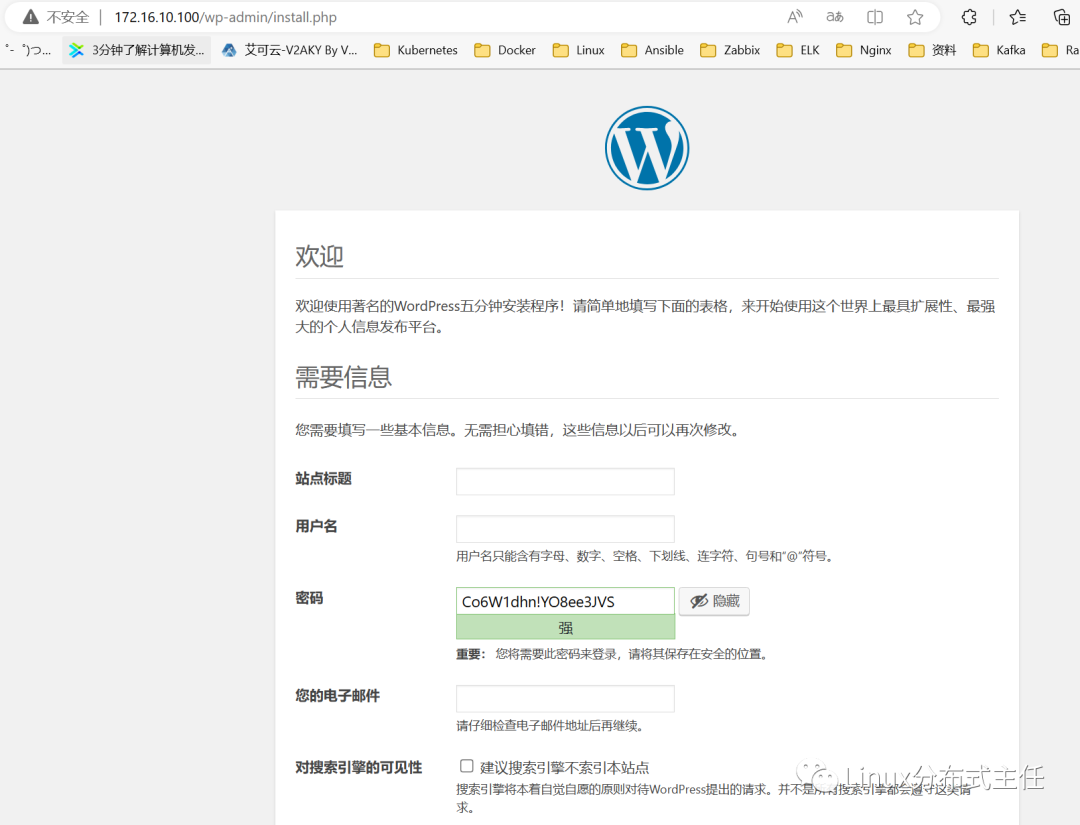Open the Nginx bookmark folder
This screenshot has height=825, width=1080.
click(864, 50)
